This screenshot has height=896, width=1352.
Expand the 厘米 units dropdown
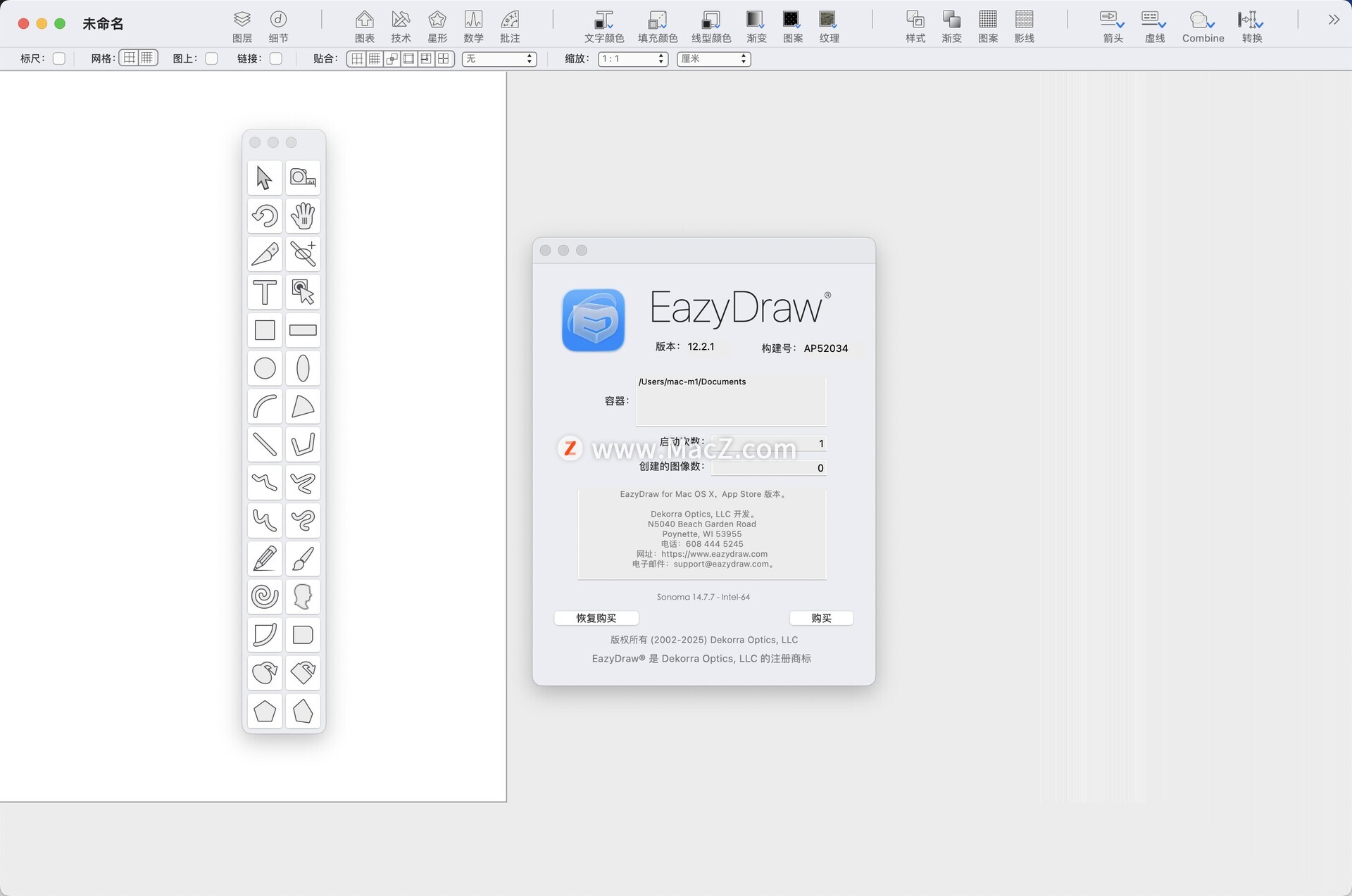(713, 59)
